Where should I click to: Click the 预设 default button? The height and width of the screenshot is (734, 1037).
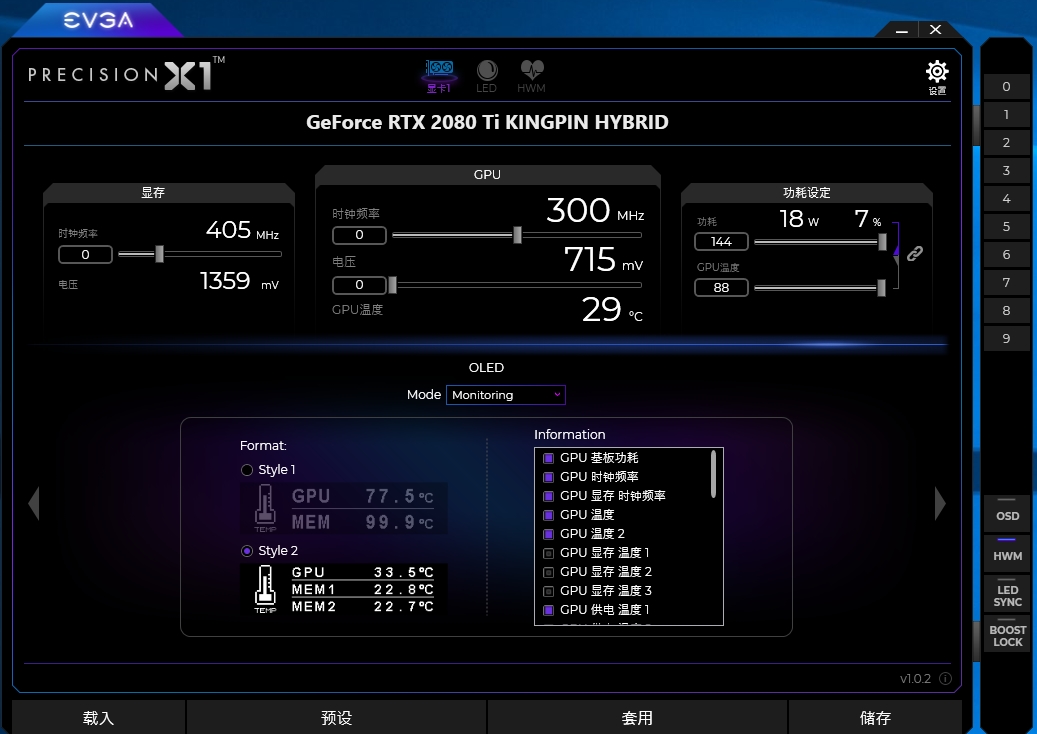tap(337, 717)
